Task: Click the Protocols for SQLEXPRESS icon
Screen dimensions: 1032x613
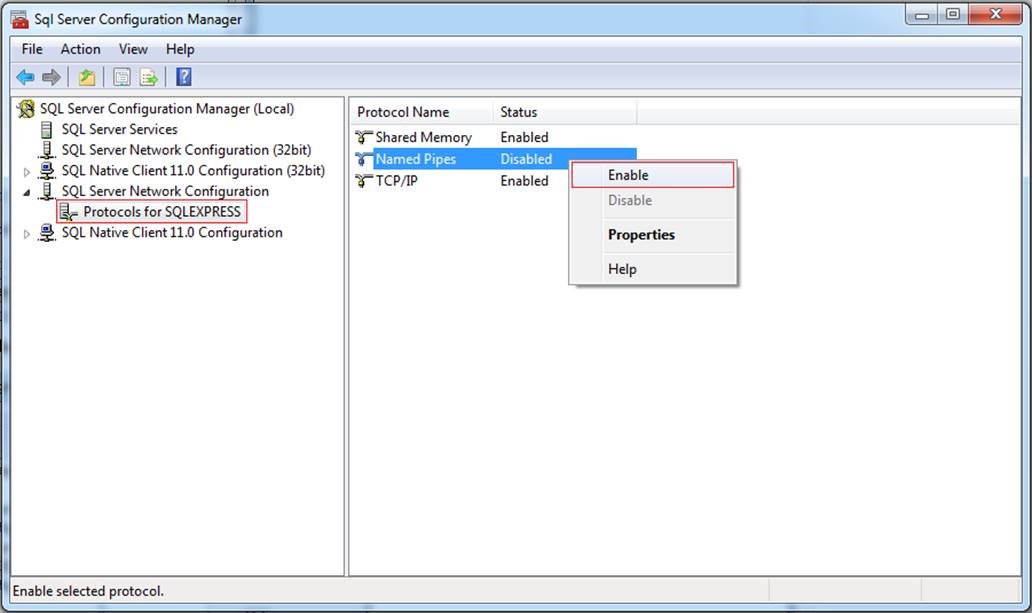Action: pyautogui.click(x=68, y=212)
